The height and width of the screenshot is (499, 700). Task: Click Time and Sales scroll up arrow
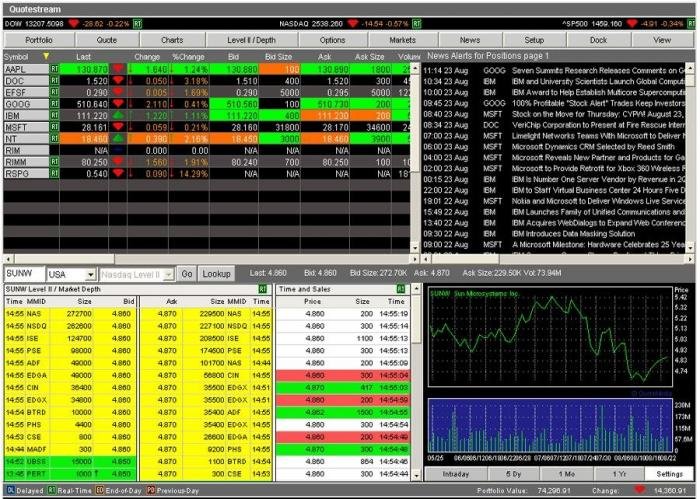(416, 289)
